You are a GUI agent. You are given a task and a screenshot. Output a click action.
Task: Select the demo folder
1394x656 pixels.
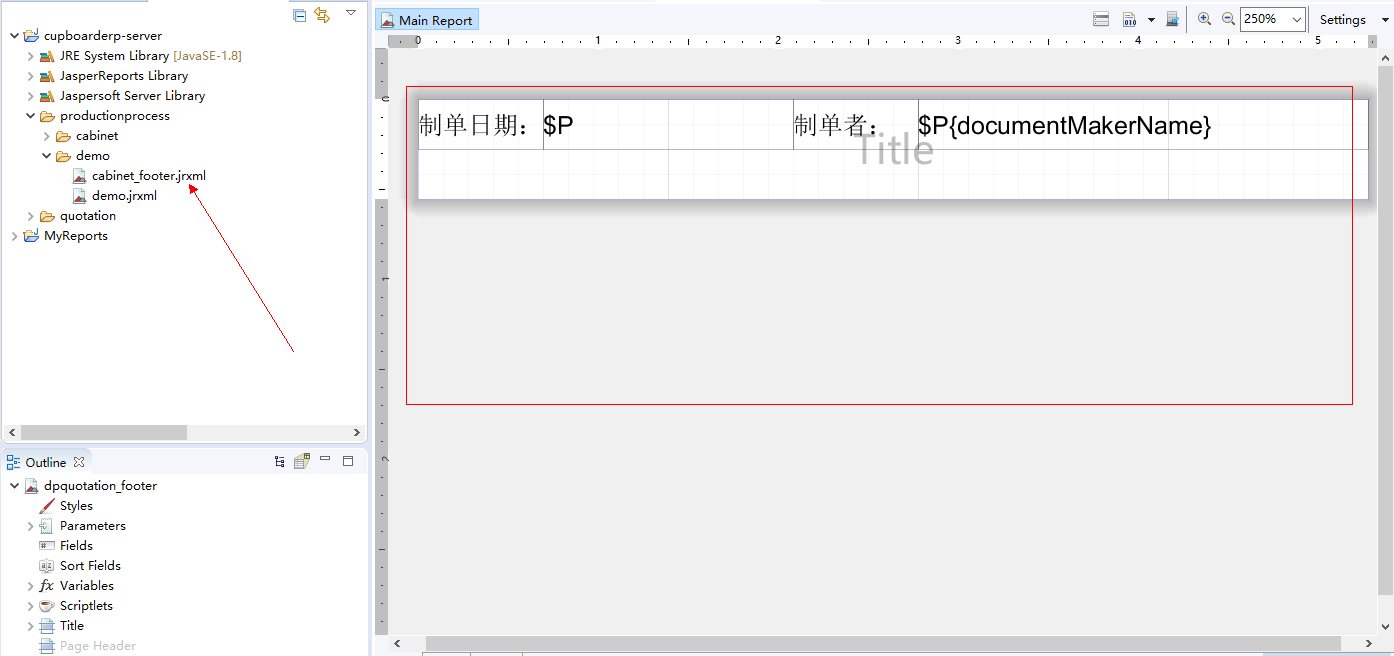pyautogui.click(x=93, y=156)
